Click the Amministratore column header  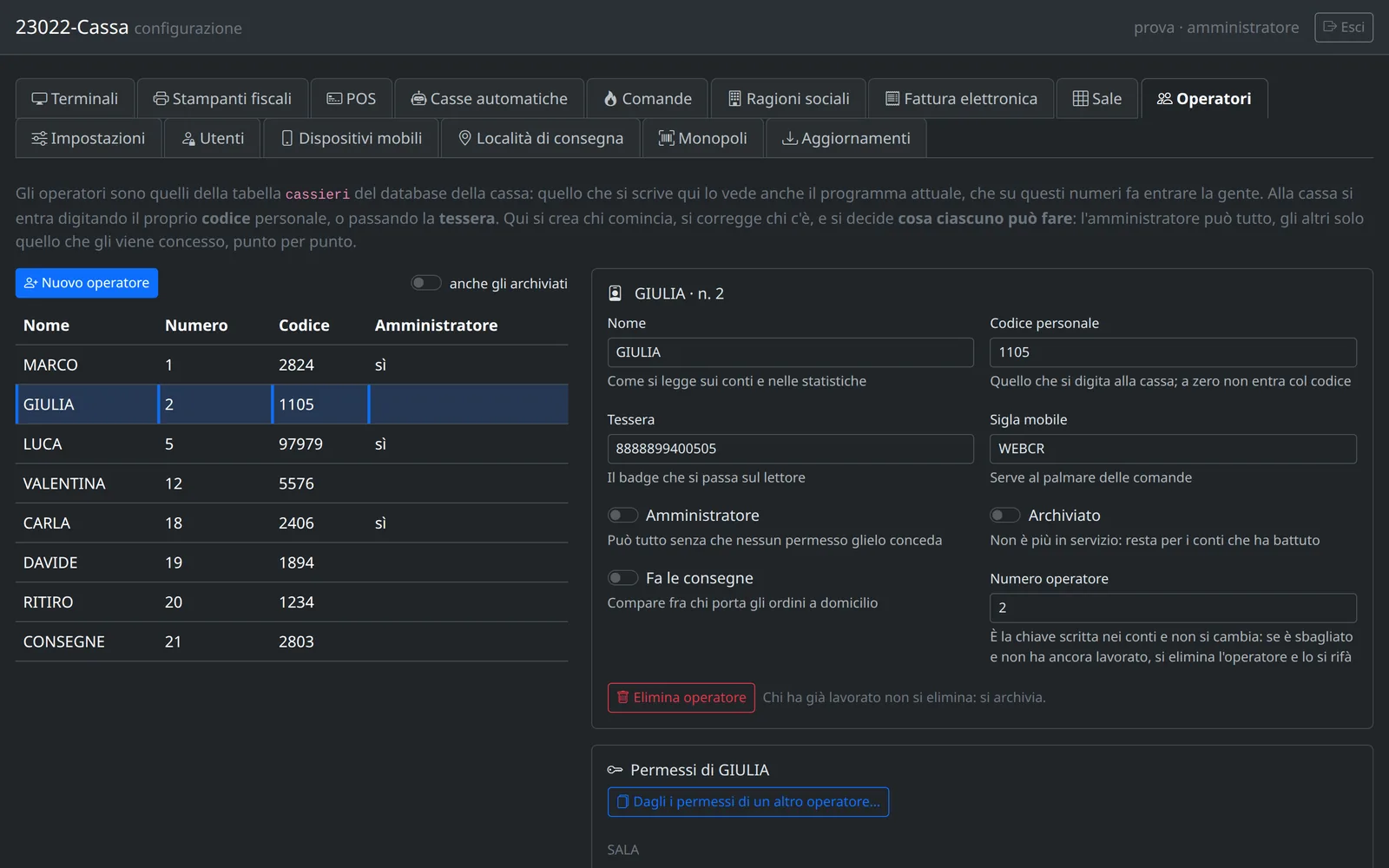point(436,325)
